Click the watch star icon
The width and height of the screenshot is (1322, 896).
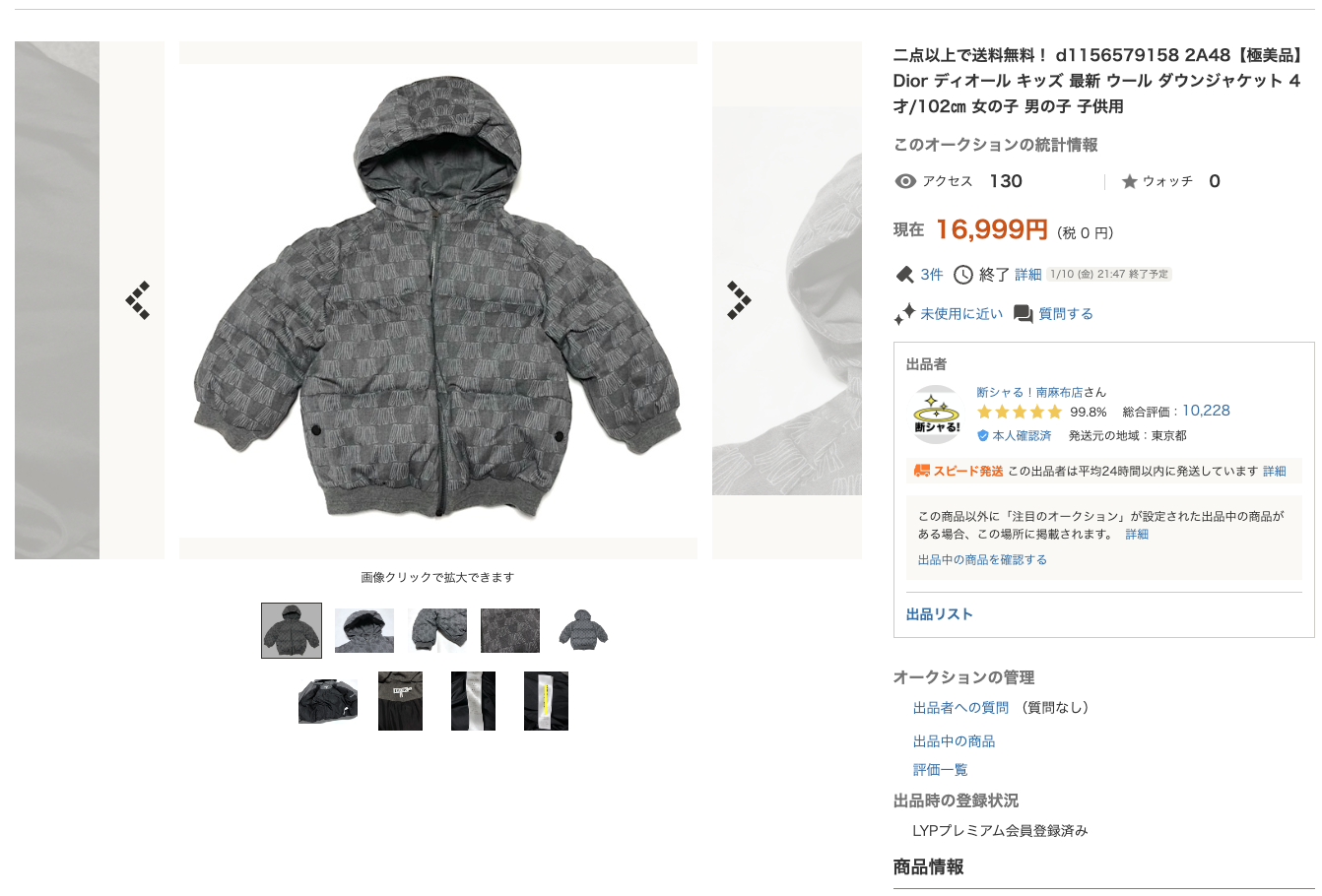click(x=1129, y=181)
